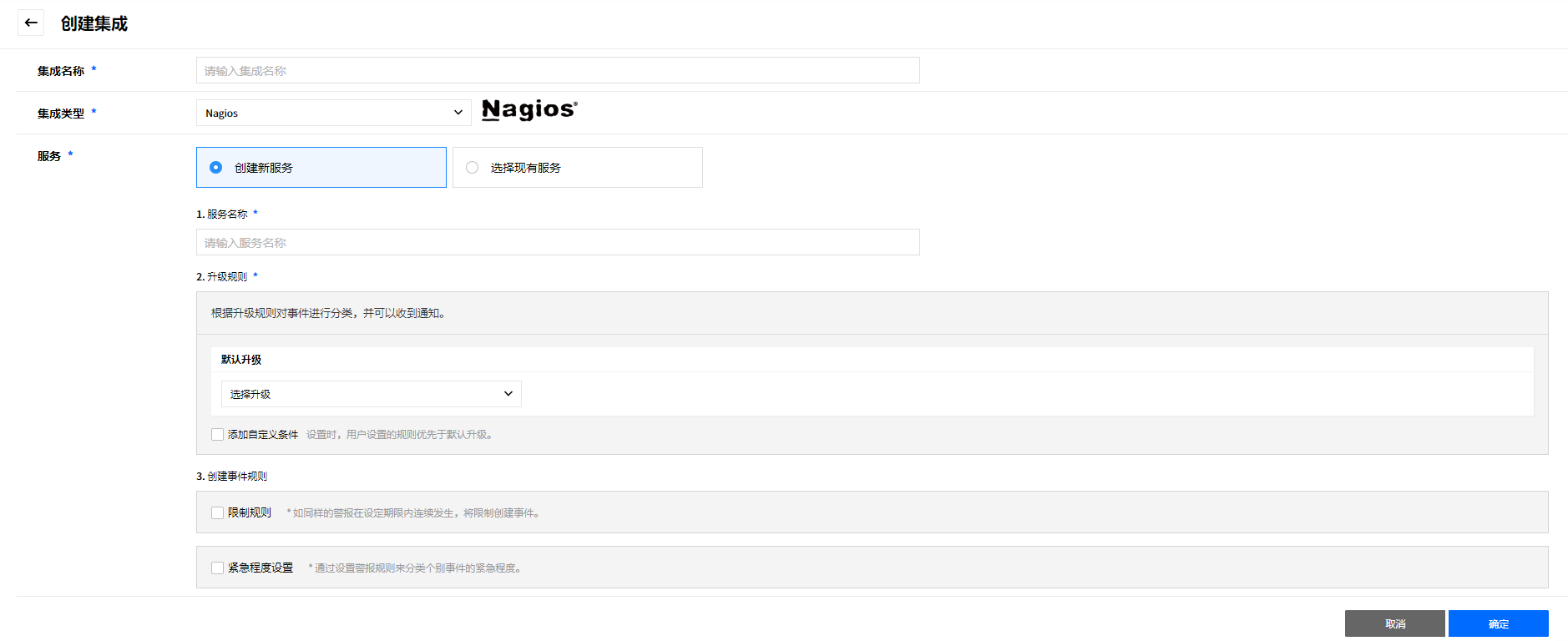
Task: Select the 创建新服务 radio option
Action: pyautogui.click(x=216, y=168)
